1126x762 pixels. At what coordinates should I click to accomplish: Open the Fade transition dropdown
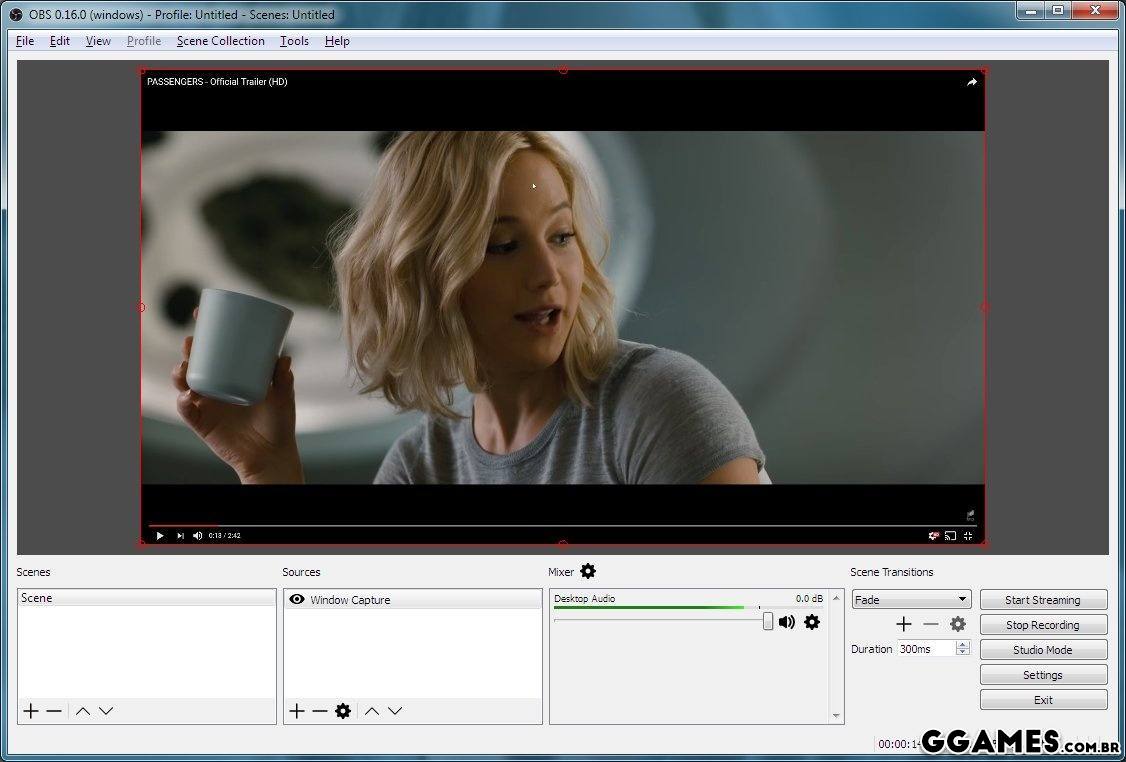pos(911,600)
